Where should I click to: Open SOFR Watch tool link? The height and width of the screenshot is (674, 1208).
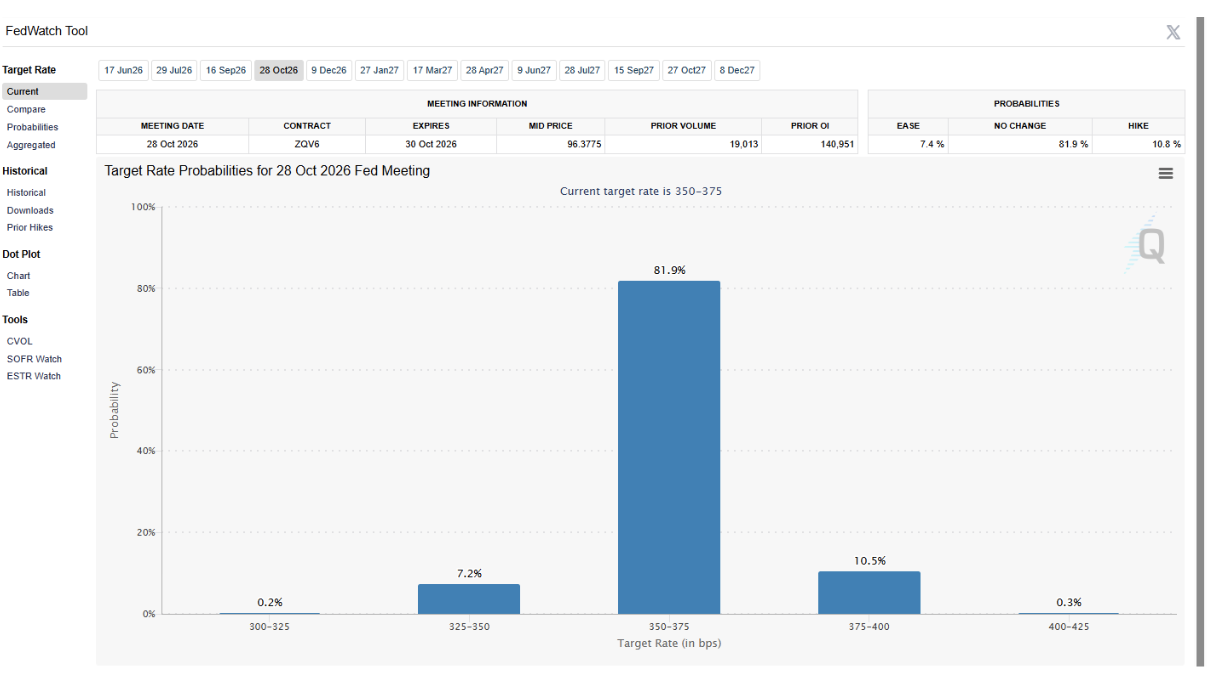point(34,359)
